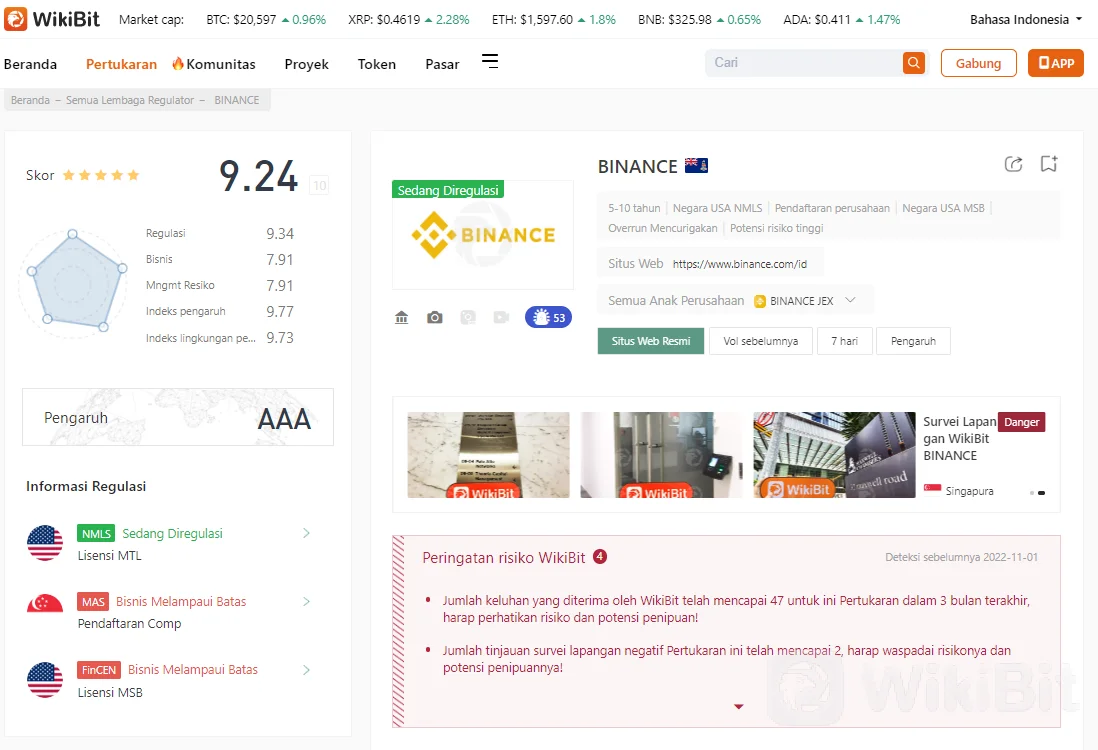Viewport: 1098px width, 750px height.
Task: Click the Pengaruh AAA rating card
Action: point(178,417)
